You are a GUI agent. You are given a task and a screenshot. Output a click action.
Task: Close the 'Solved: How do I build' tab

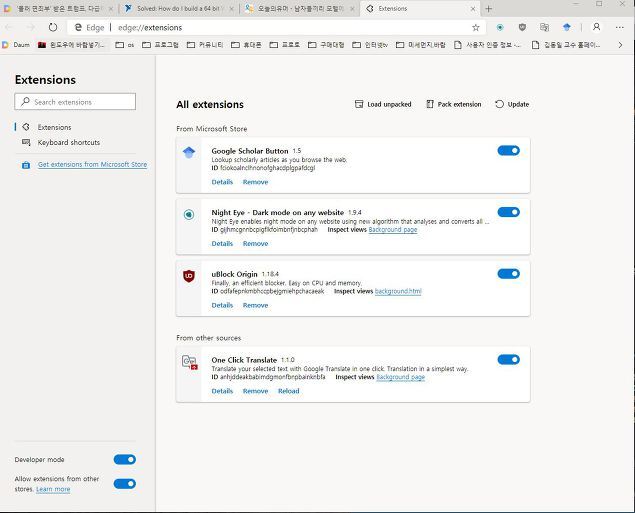pyautogui.click(x=232, y=9)
